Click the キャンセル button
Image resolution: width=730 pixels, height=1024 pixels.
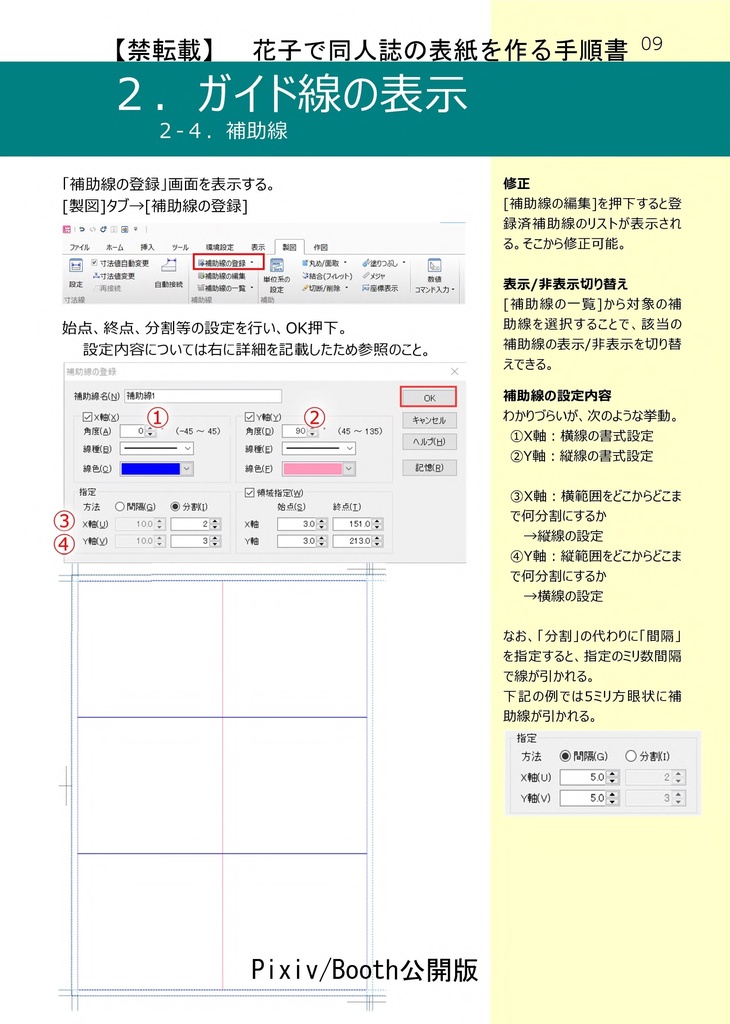(429, 420)
